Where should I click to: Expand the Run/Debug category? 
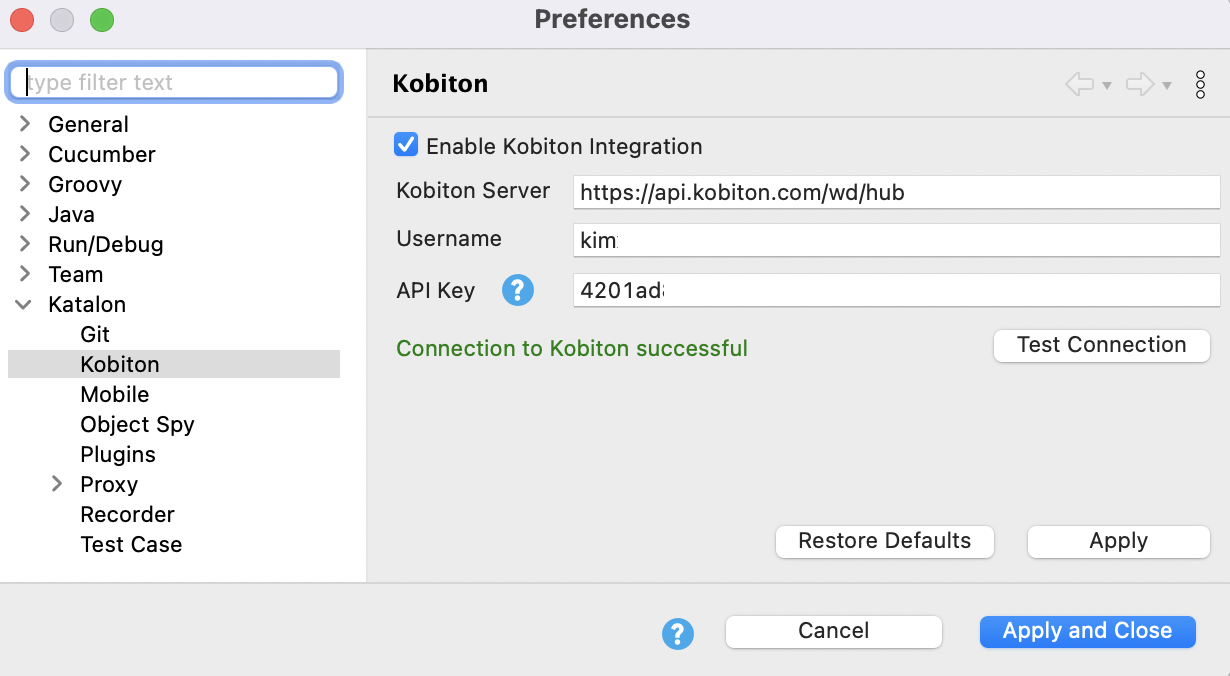click(x=25, y=244)
